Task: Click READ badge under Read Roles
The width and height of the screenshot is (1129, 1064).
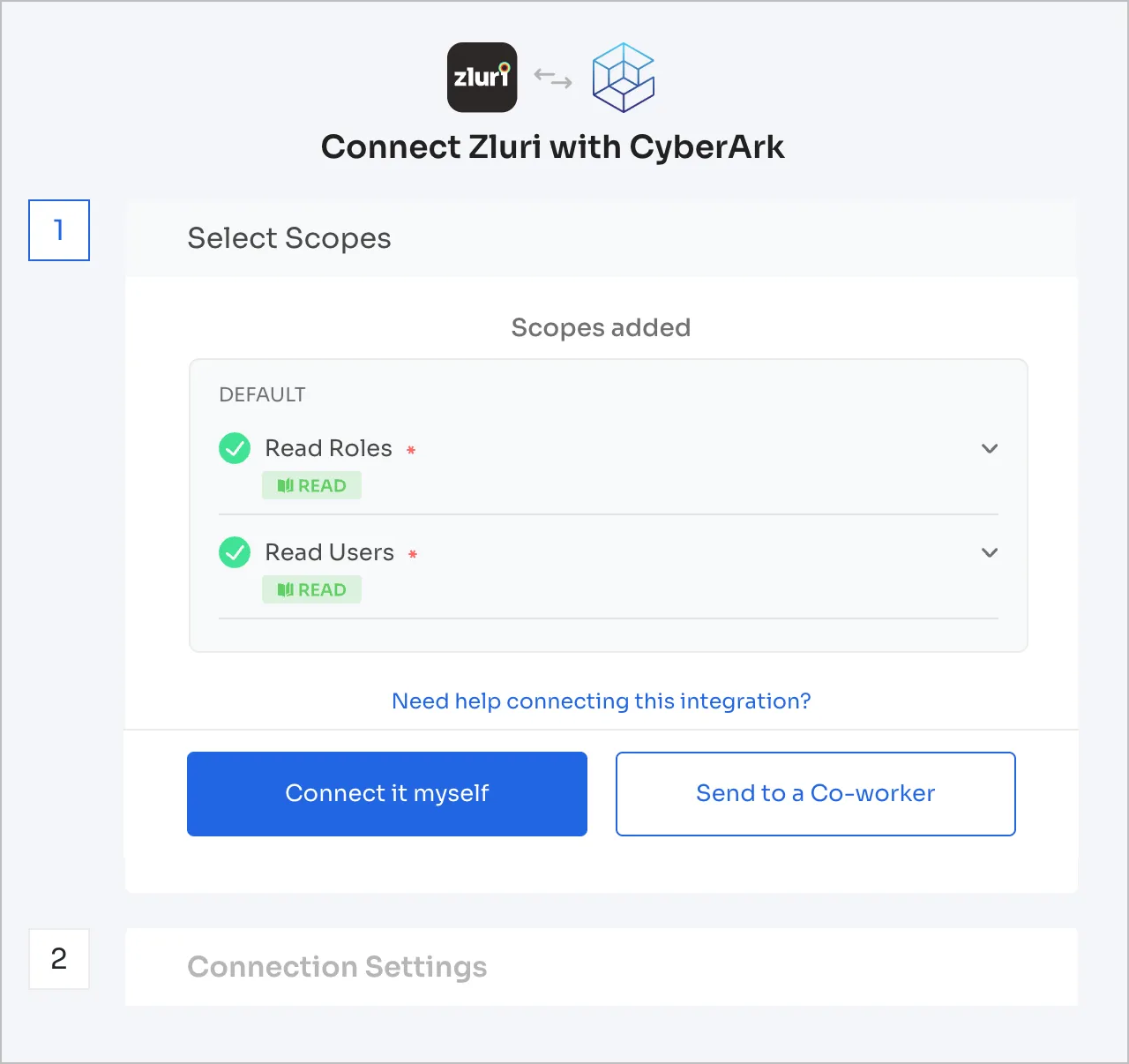Action: point(311,485)
